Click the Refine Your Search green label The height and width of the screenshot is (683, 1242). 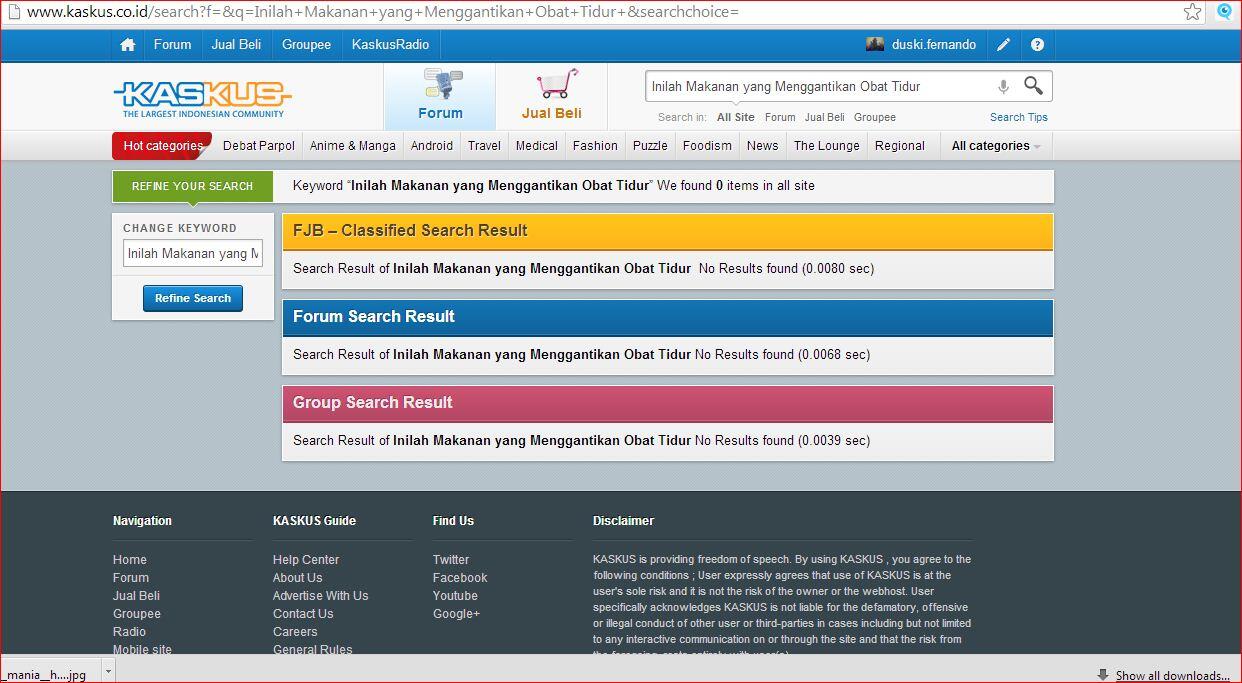pos(193,186)
